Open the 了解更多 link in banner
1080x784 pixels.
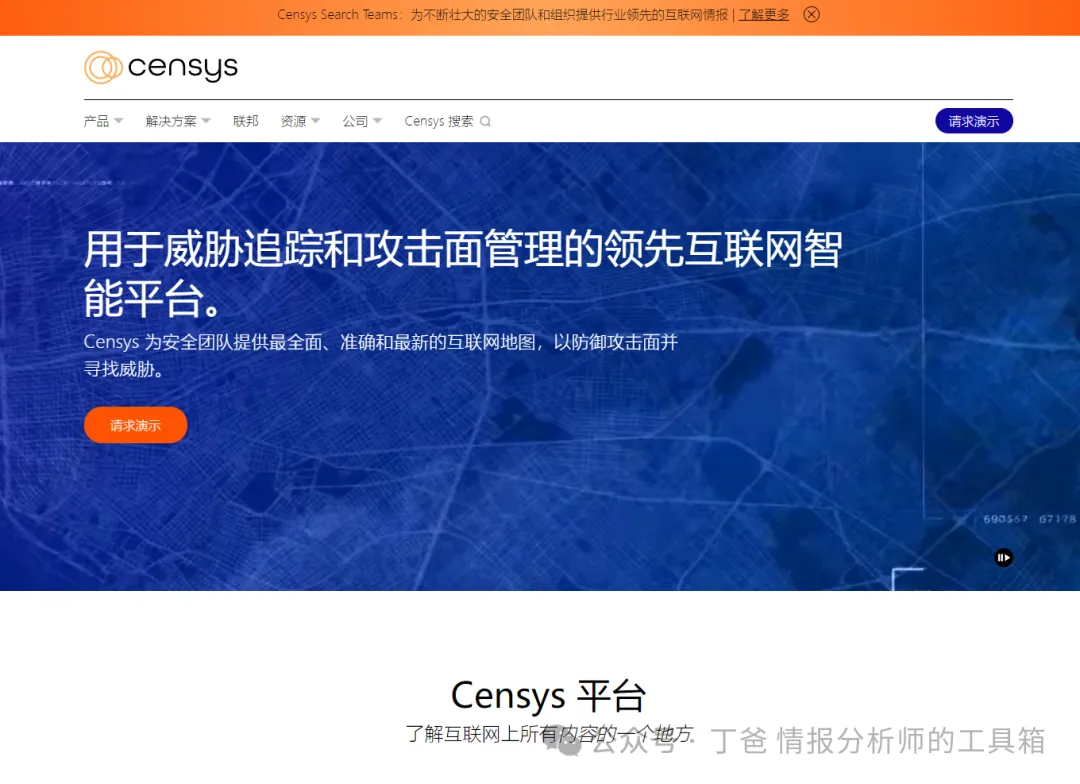(764, 14)
